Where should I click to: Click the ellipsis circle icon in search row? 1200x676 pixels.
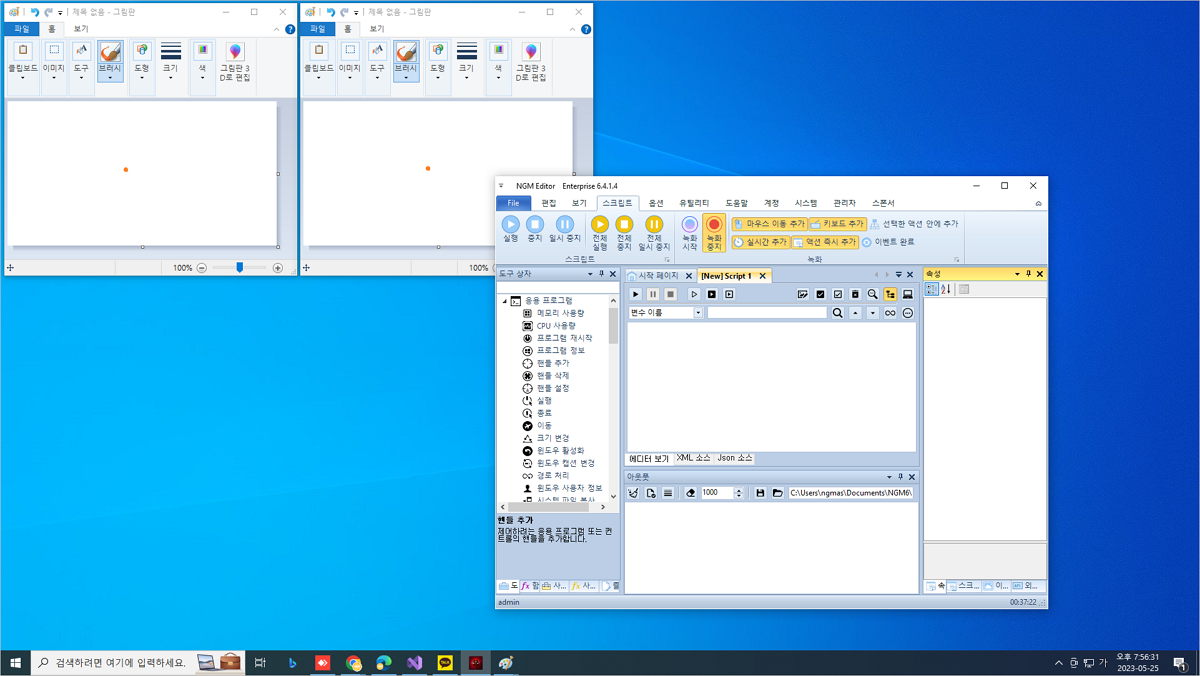(x=908, y=313)
